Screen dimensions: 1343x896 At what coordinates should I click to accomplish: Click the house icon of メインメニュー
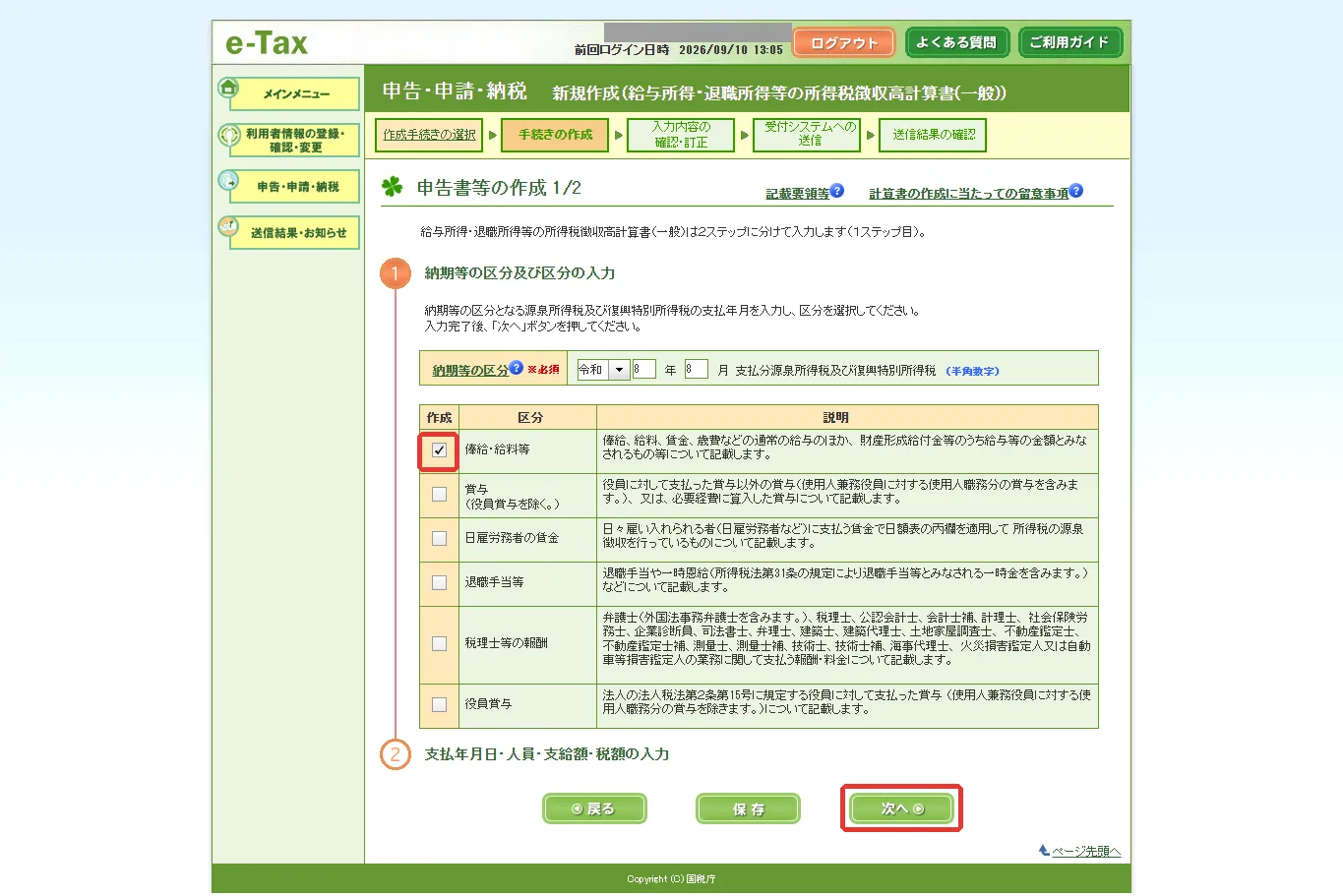228,88
